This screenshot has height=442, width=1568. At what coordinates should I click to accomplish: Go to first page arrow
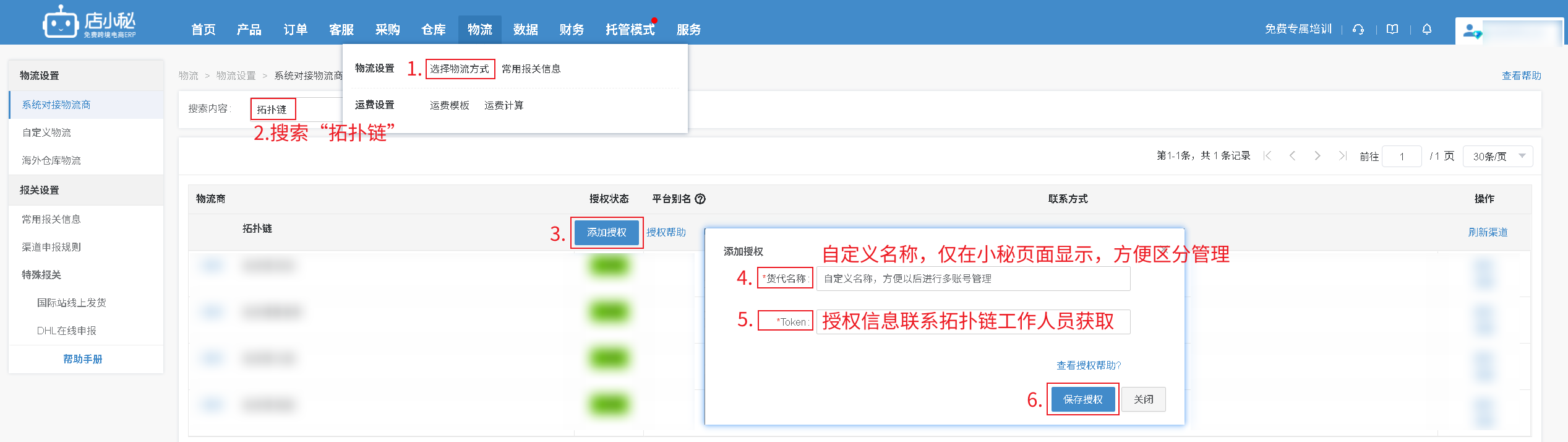click(x=1267, y=156)
